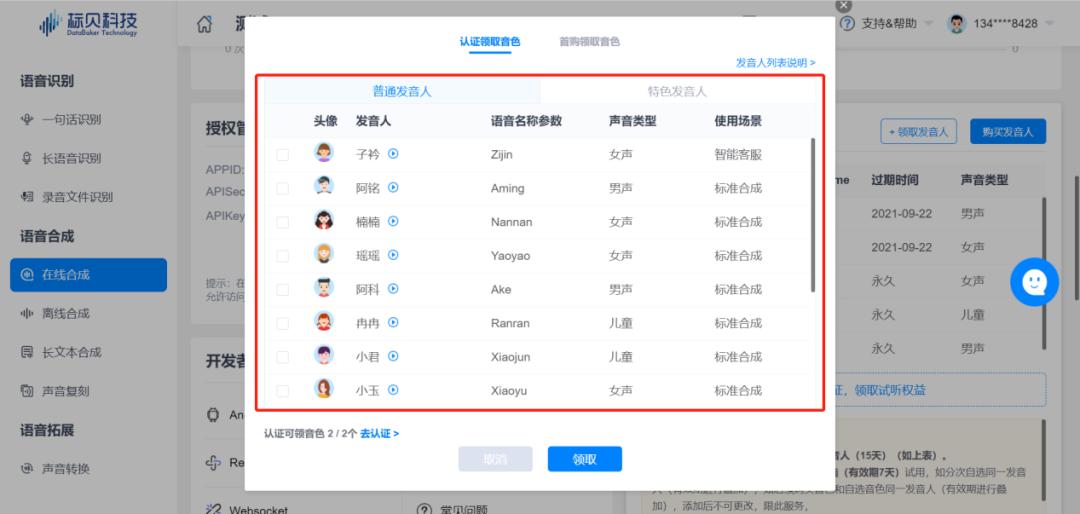Open 长文本合成 in sidebar

coord(71,352)
